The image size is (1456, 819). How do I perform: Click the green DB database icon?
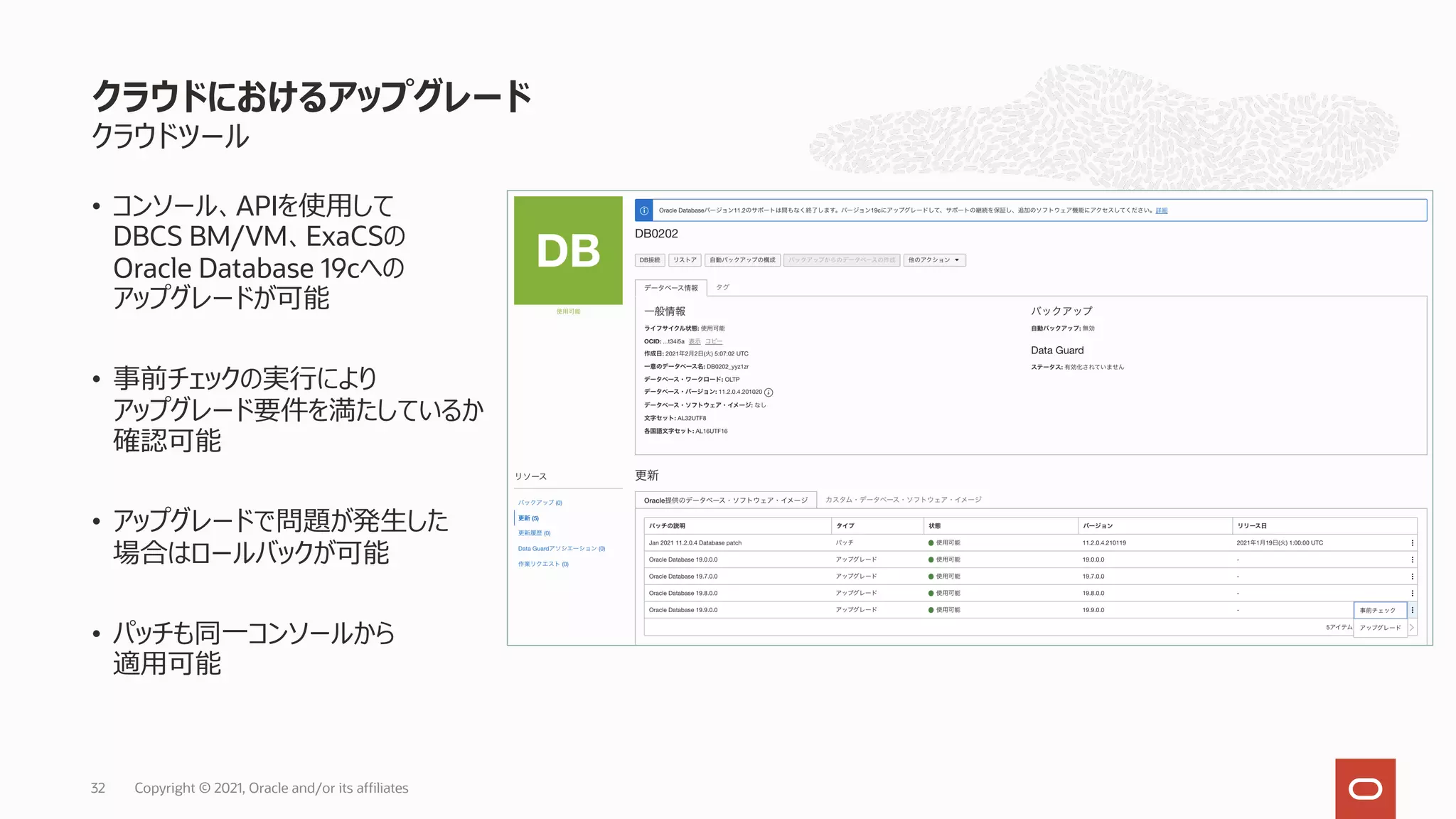568,250
